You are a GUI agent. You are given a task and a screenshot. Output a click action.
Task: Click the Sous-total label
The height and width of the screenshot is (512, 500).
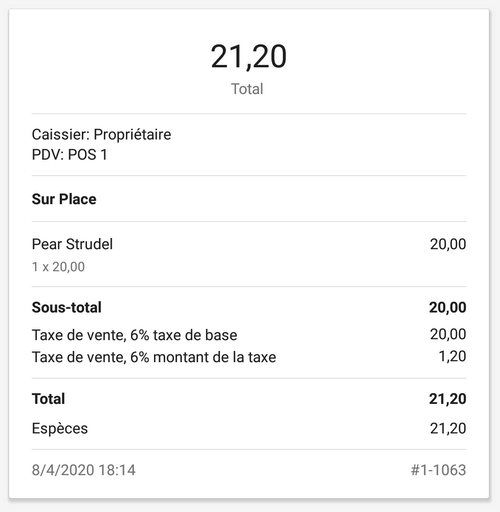point(67,307)
